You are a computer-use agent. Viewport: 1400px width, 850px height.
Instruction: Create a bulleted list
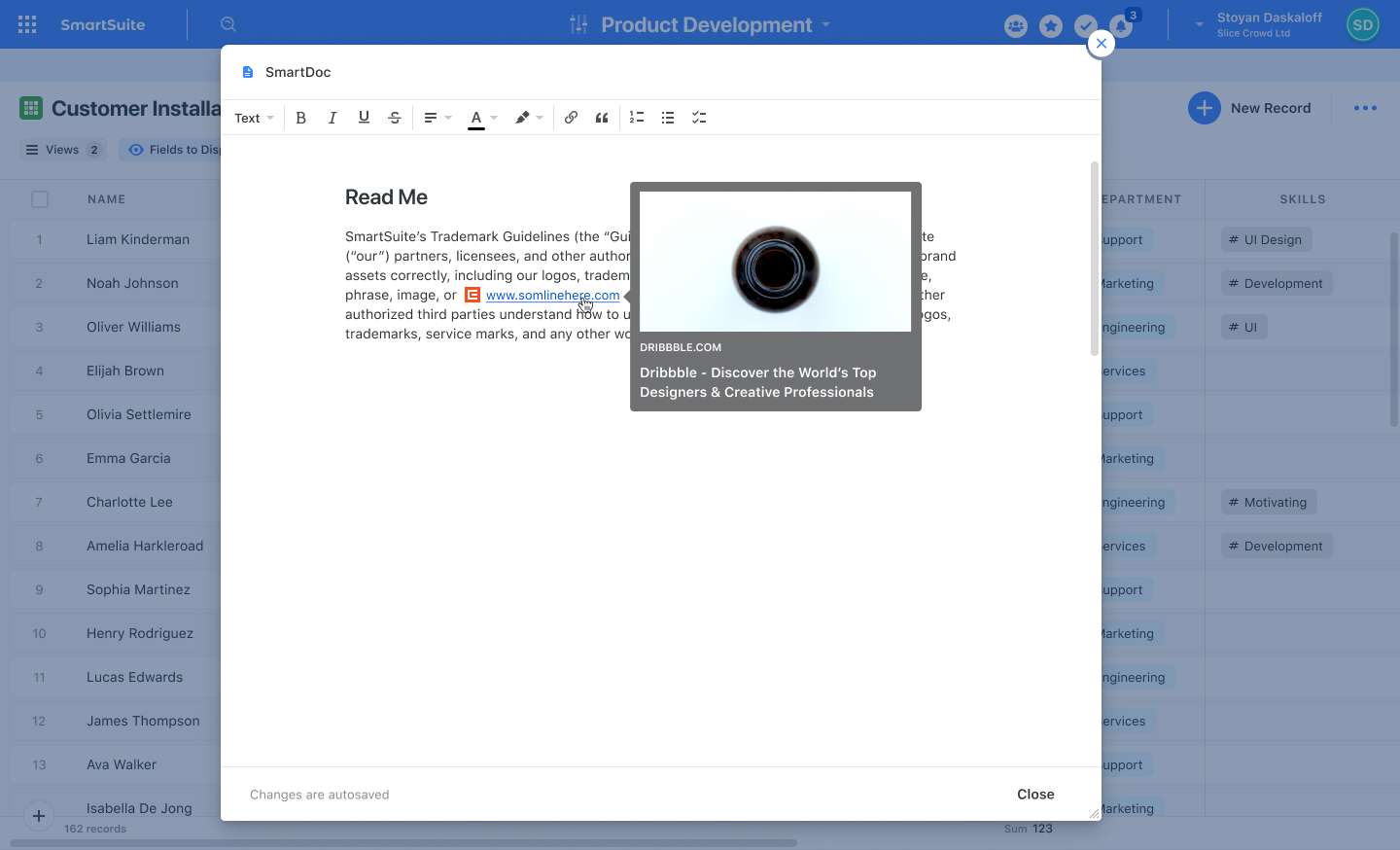(668, 118)
